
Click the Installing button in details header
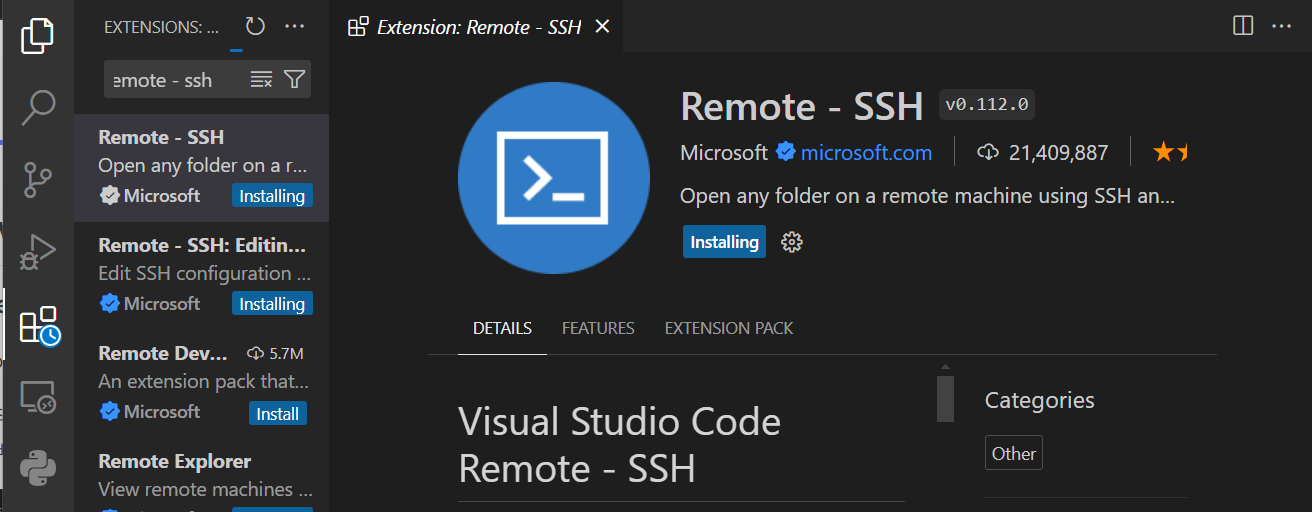pos(724,242)
